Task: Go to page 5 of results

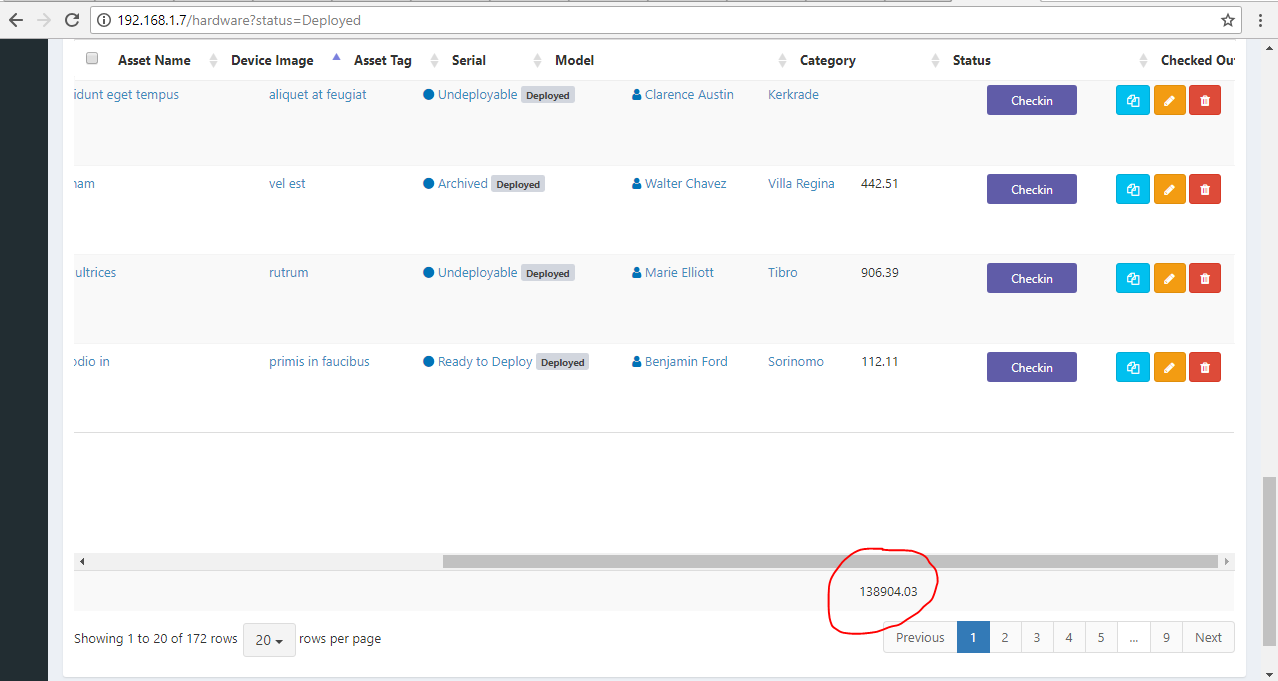Action: [x=1101, y=637]
